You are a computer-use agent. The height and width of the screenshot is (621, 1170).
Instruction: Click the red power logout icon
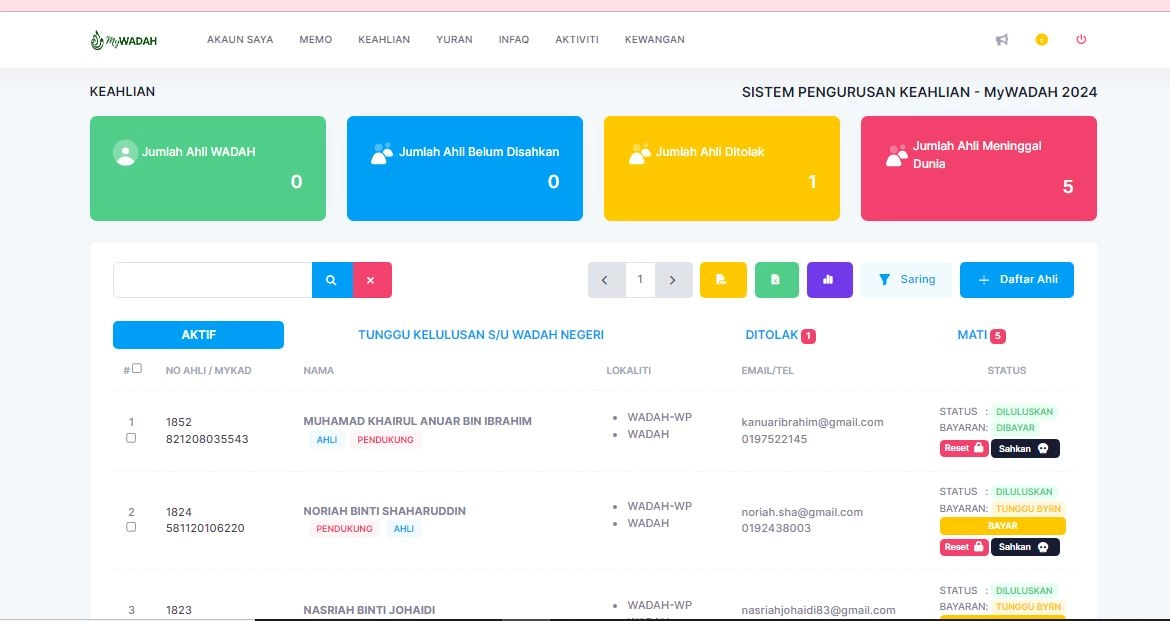coord(1081,40)
